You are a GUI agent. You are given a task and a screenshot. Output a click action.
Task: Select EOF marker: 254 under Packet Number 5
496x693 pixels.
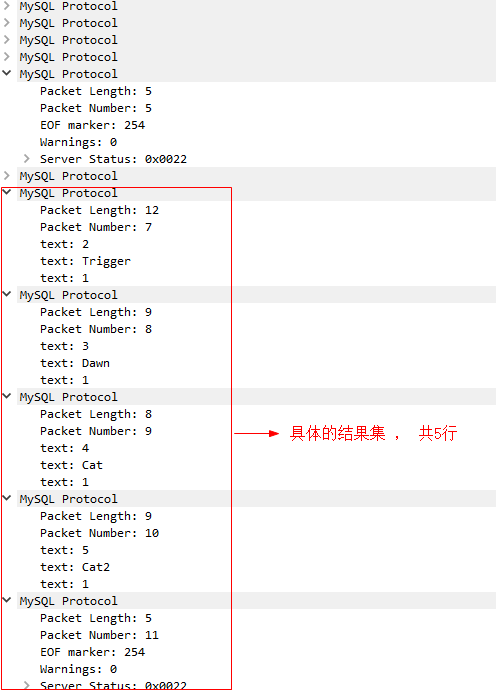[92, 125]
